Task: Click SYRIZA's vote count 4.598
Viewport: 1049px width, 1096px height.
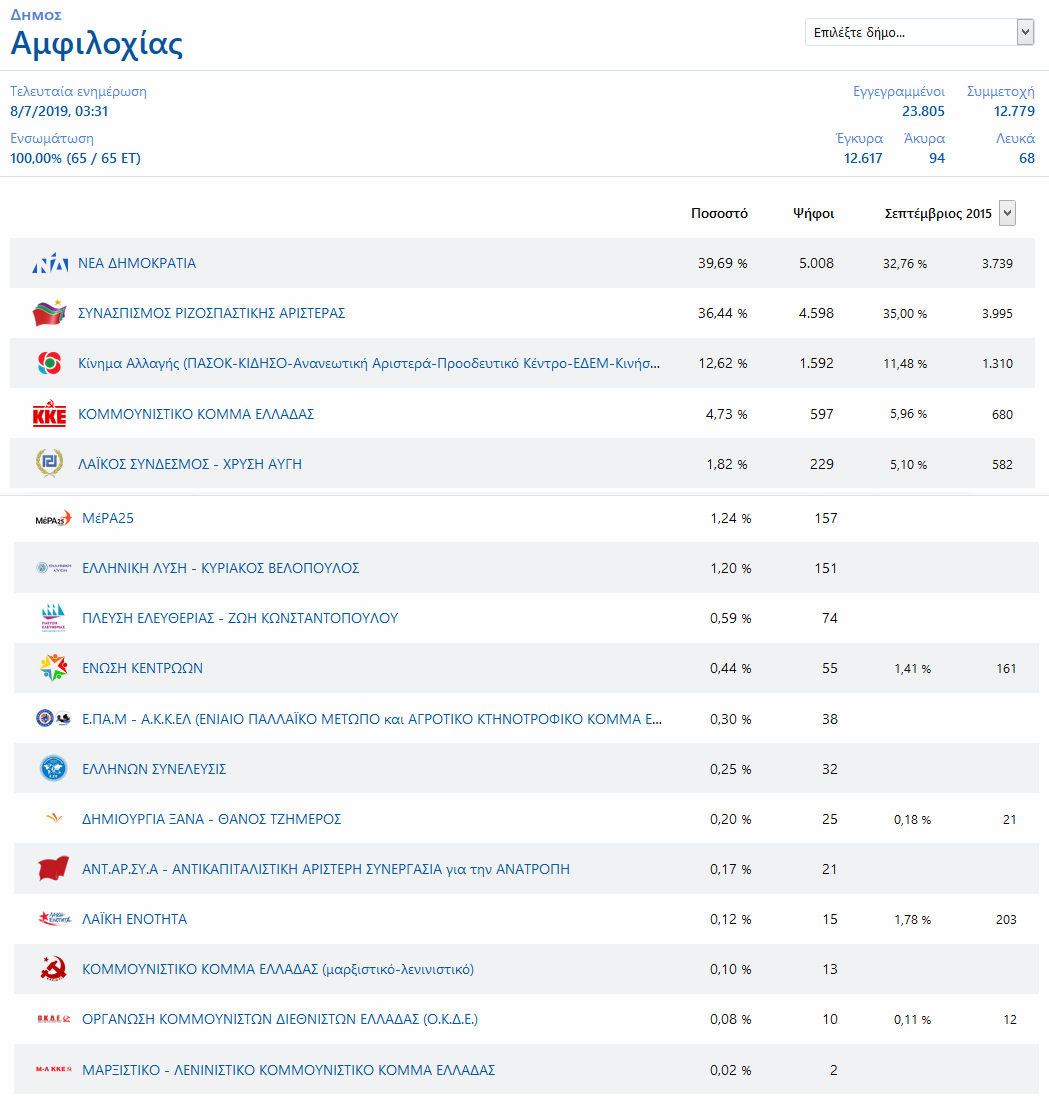Action: click(x=816, y=313)
